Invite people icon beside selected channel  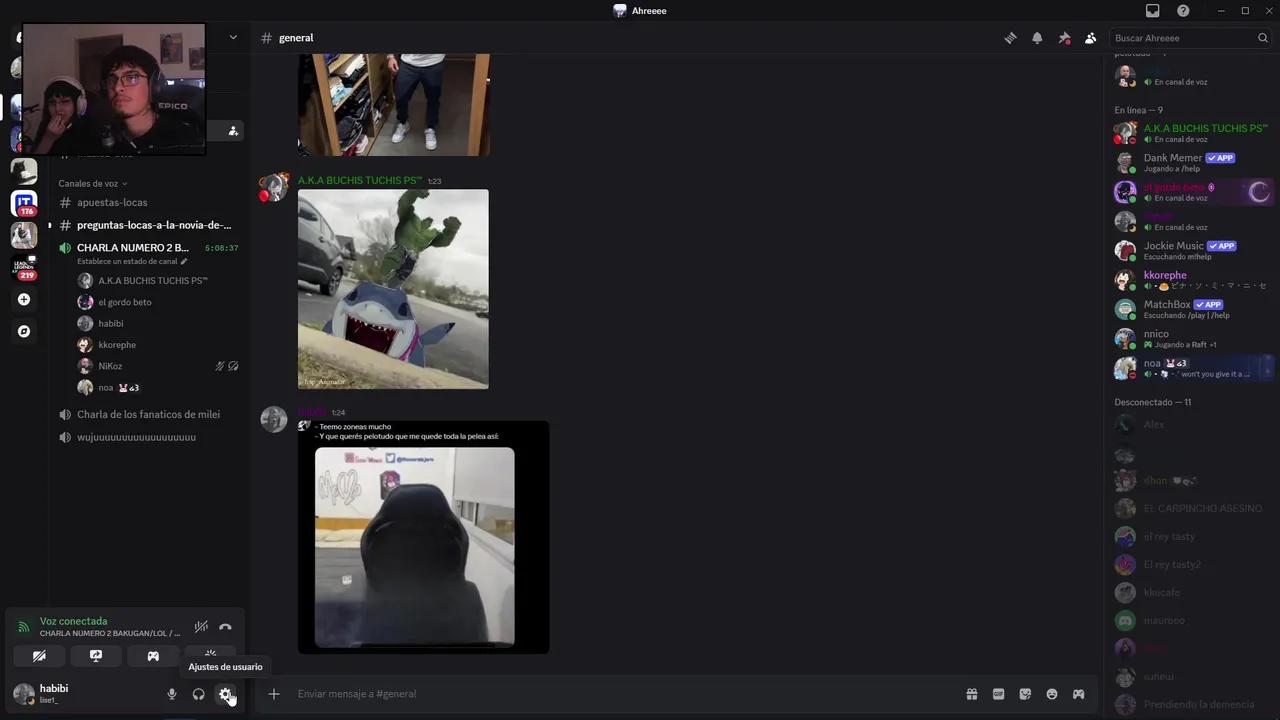(233, 131)
